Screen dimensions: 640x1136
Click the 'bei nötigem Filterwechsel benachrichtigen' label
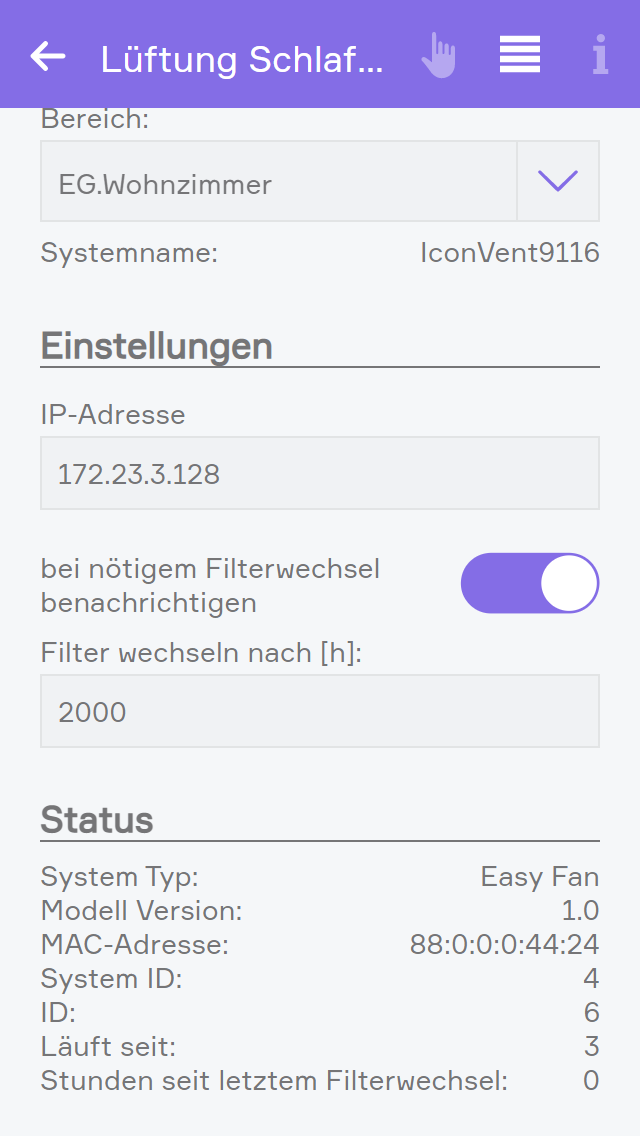pyautogui.click(x=210, y=586)
